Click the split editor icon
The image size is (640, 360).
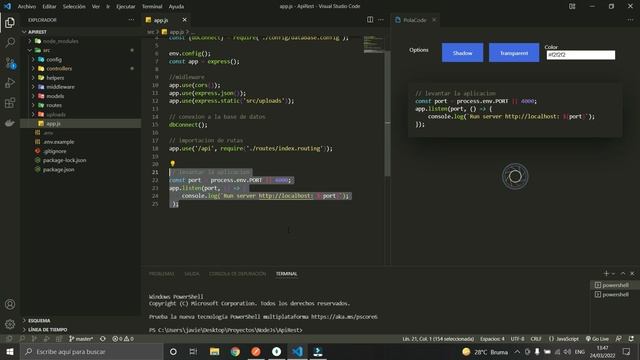click(x=370, y=20)
